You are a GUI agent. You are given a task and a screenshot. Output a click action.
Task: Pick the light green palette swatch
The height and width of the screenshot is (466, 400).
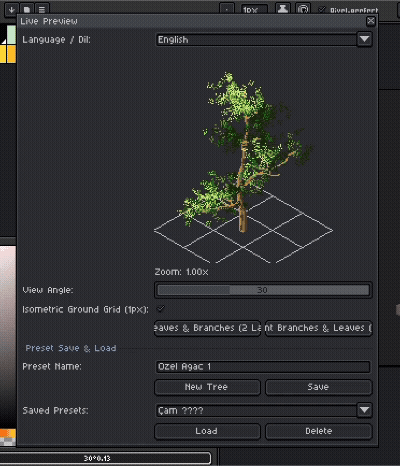tap(12, 35)
